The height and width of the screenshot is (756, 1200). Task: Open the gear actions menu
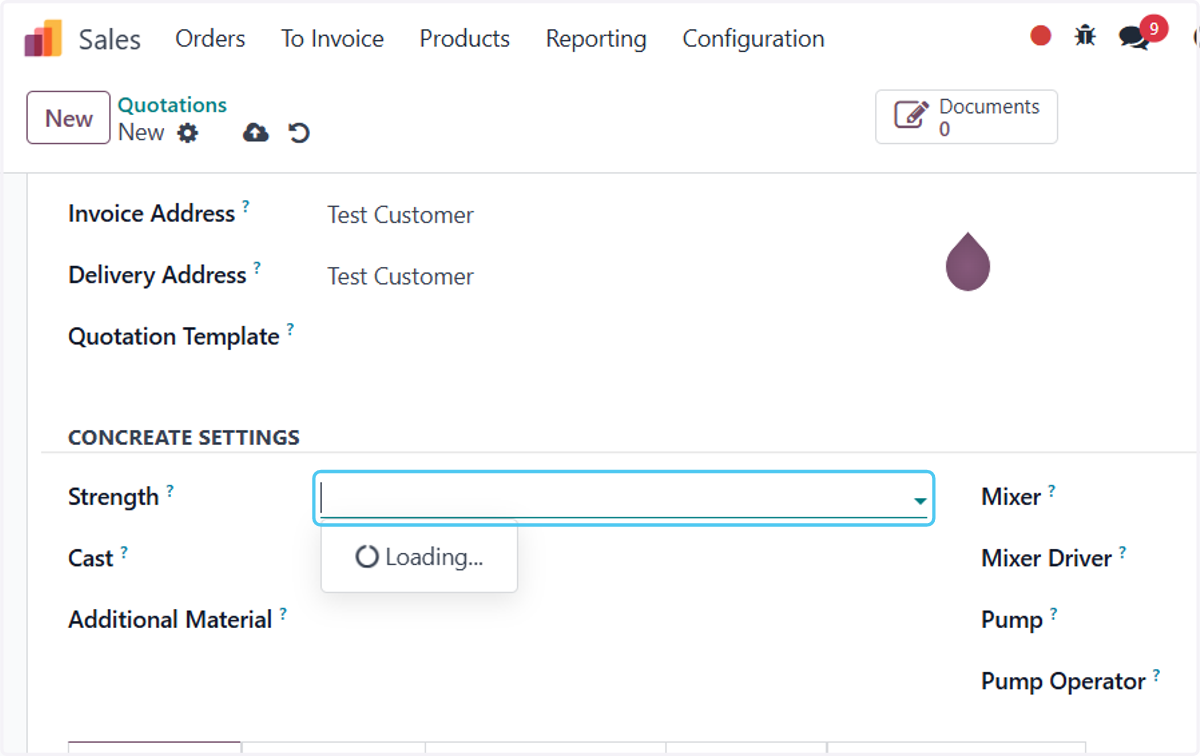click(x=188, y=133)
